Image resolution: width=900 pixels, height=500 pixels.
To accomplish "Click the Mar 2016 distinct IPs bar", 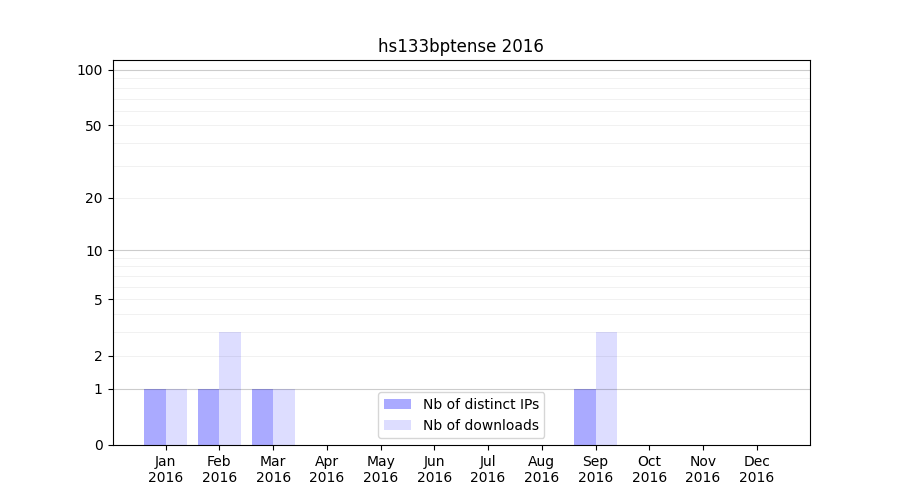I will 262,417.
